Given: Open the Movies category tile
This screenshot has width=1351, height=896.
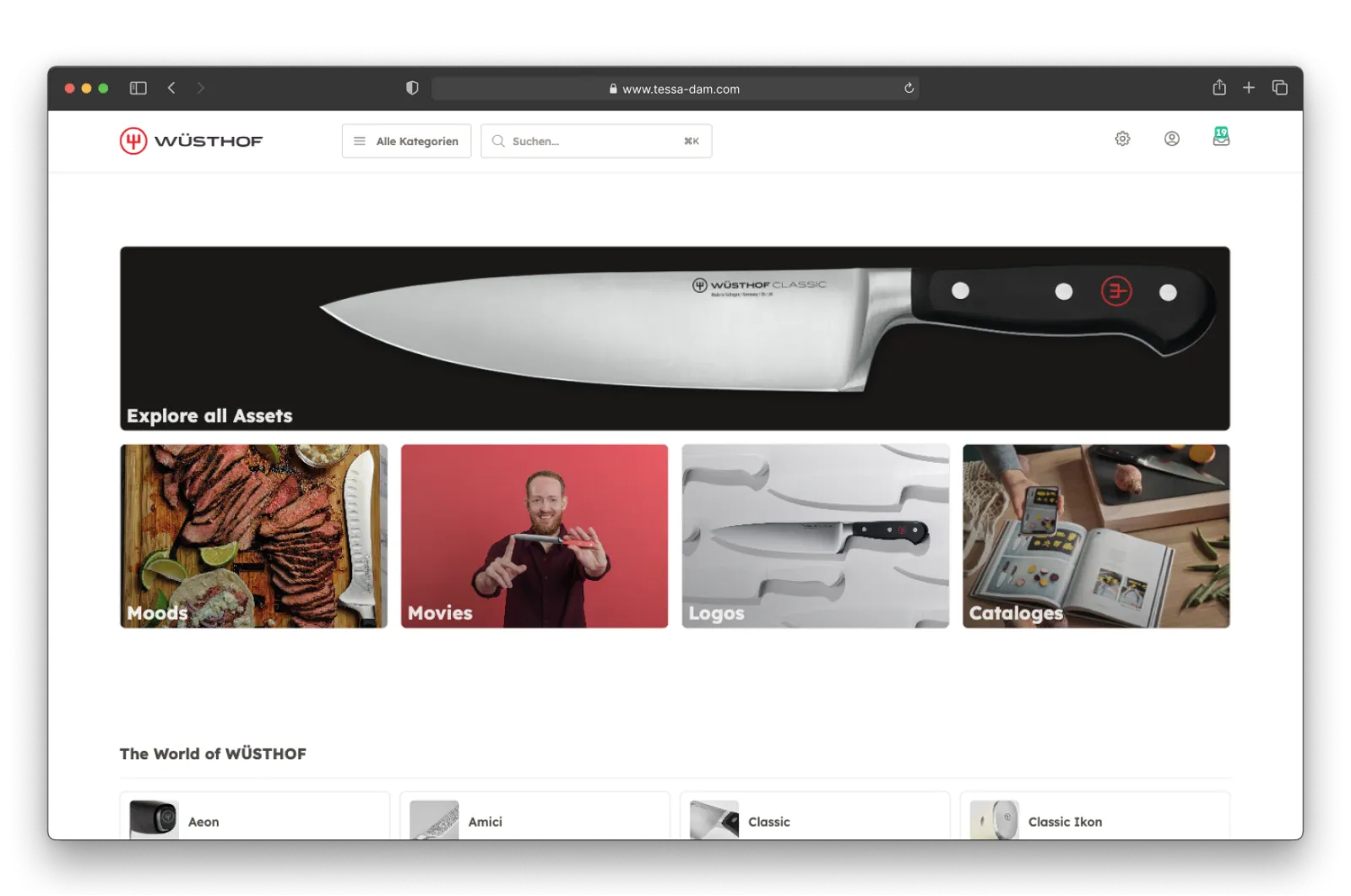Looking at the screenshot, I should pos(534,536).
